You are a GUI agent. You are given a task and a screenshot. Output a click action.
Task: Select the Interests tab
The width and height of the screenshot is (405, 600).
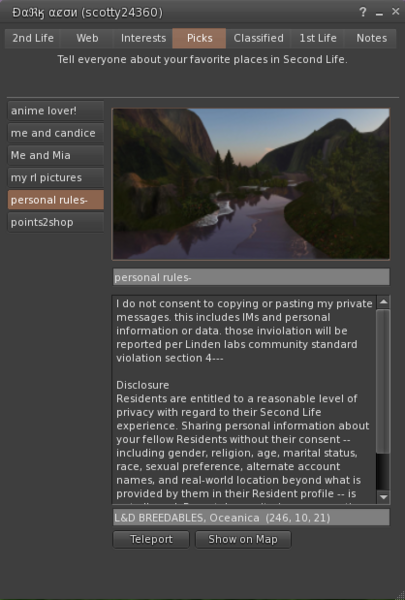[x=143, y=38]
